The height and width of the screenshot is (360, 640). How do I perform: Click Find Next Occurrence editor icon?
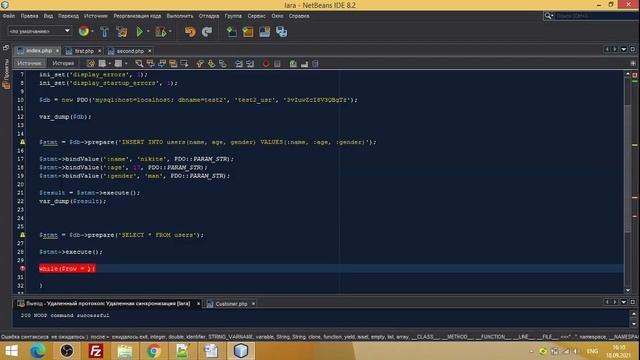click(x=162, y=64)
